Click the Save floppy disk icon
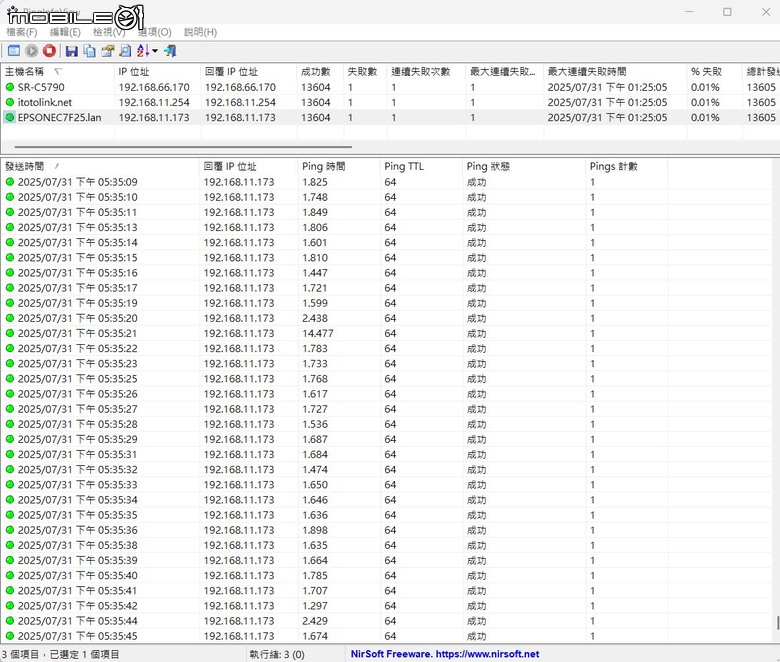 coord(72,51)
